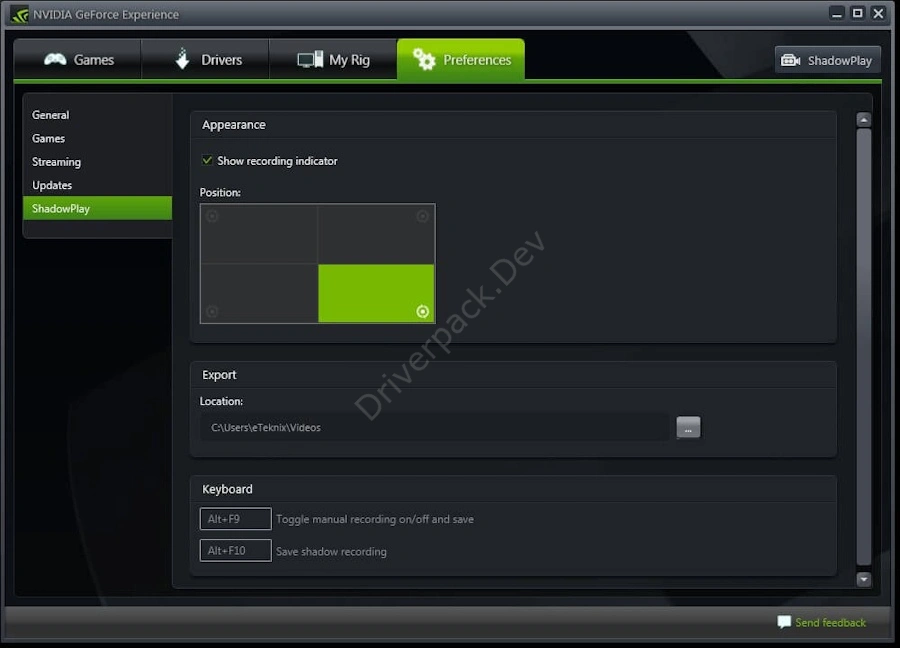Screen dimensions: 900x648
Task: Click the game controller icon on the Games tab
Action: 55,59
